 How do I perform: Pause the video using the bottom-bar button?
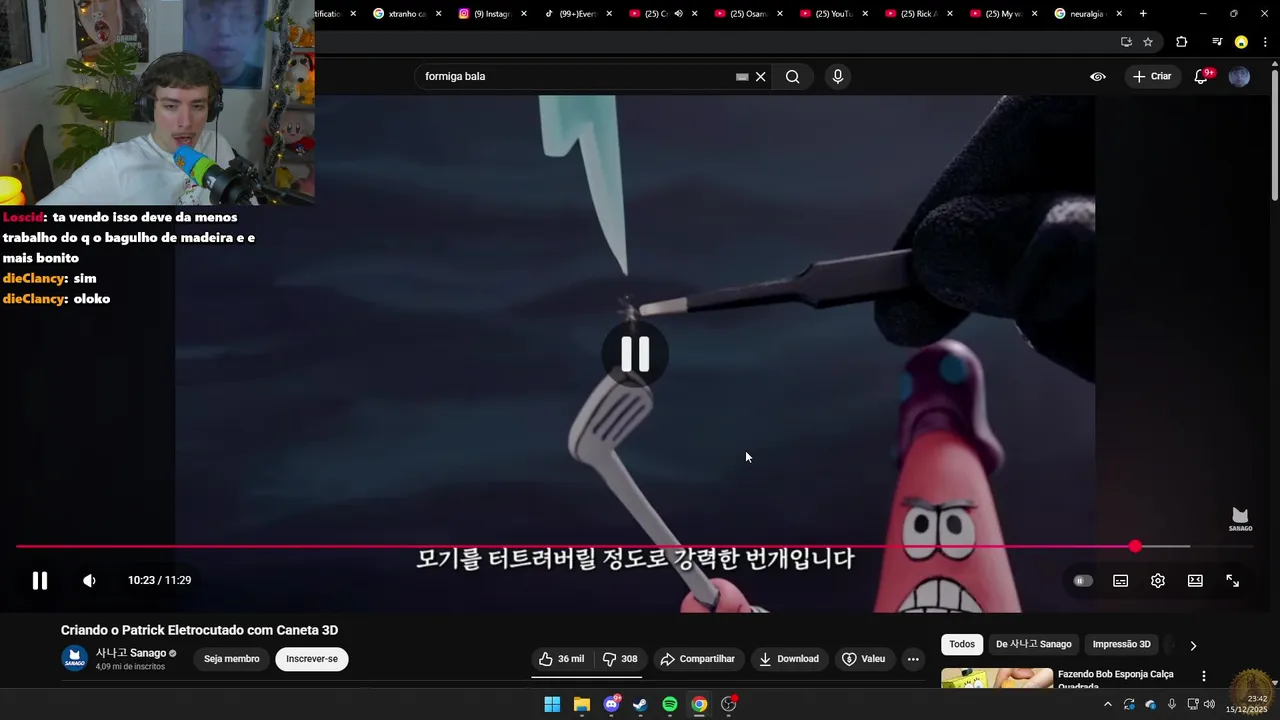click(x=40, y=581)
